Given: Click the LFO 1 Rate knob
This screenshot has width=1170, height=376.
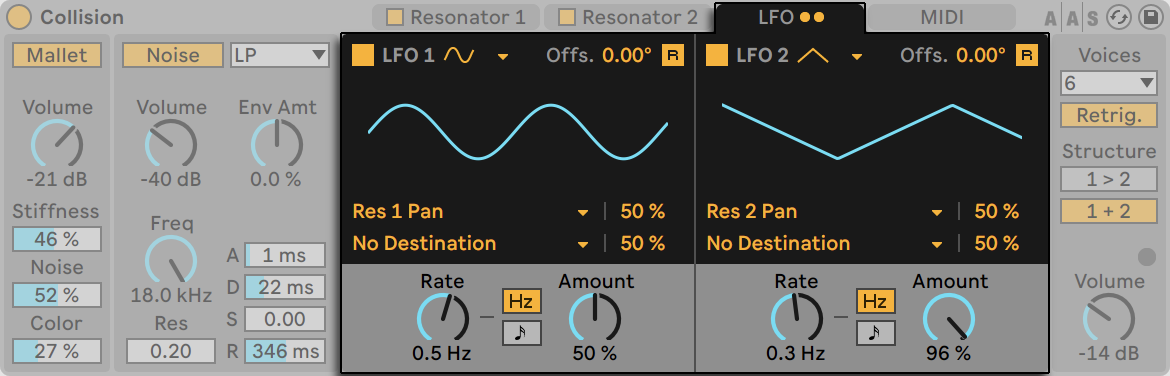Looking at the screenshot, I should click(x=442, y=318).
